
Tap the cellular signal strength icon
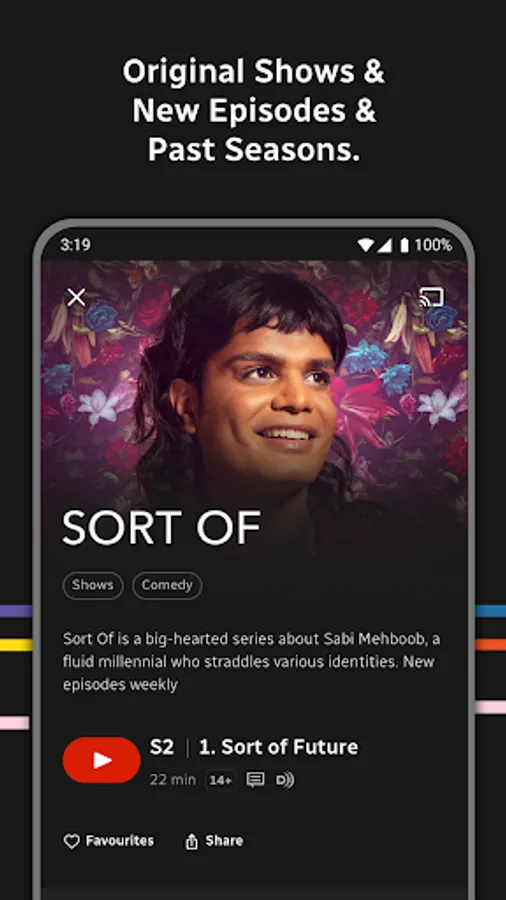click(384, 246)
